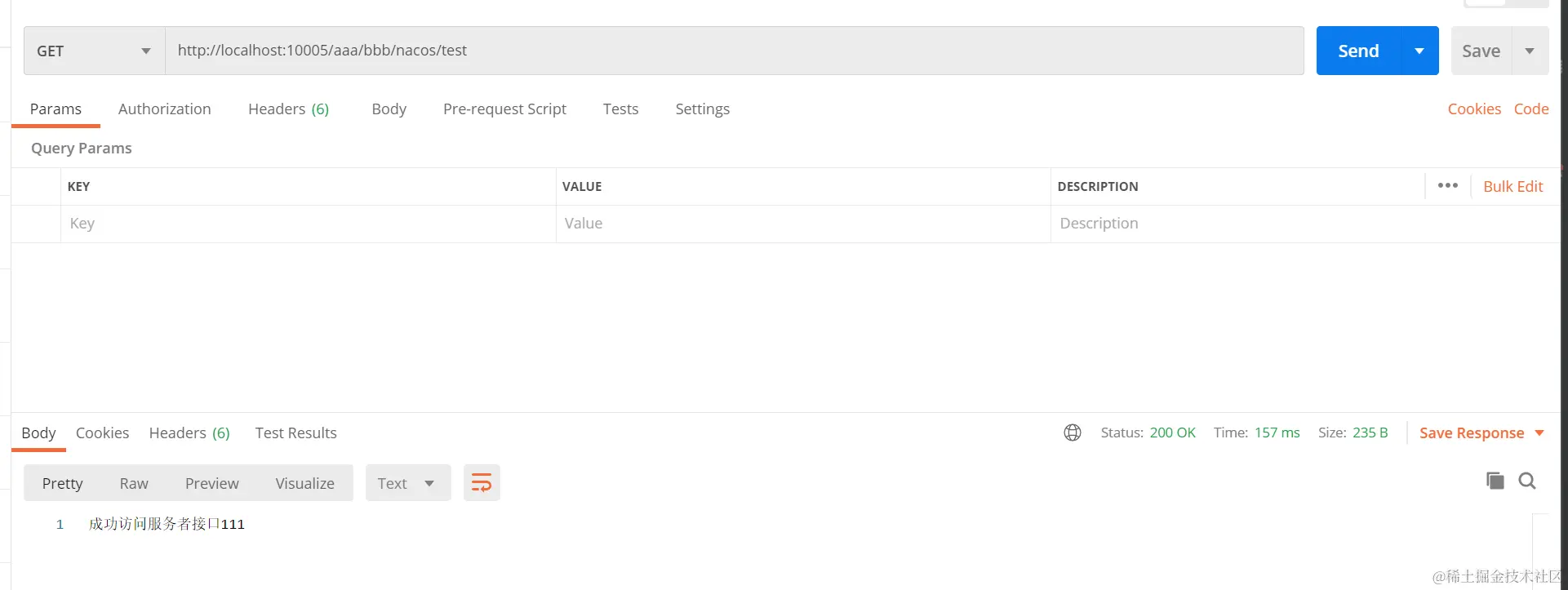Select the Visualize view mode
Screen dimensions: 1568x590
(x=304, y=483)
